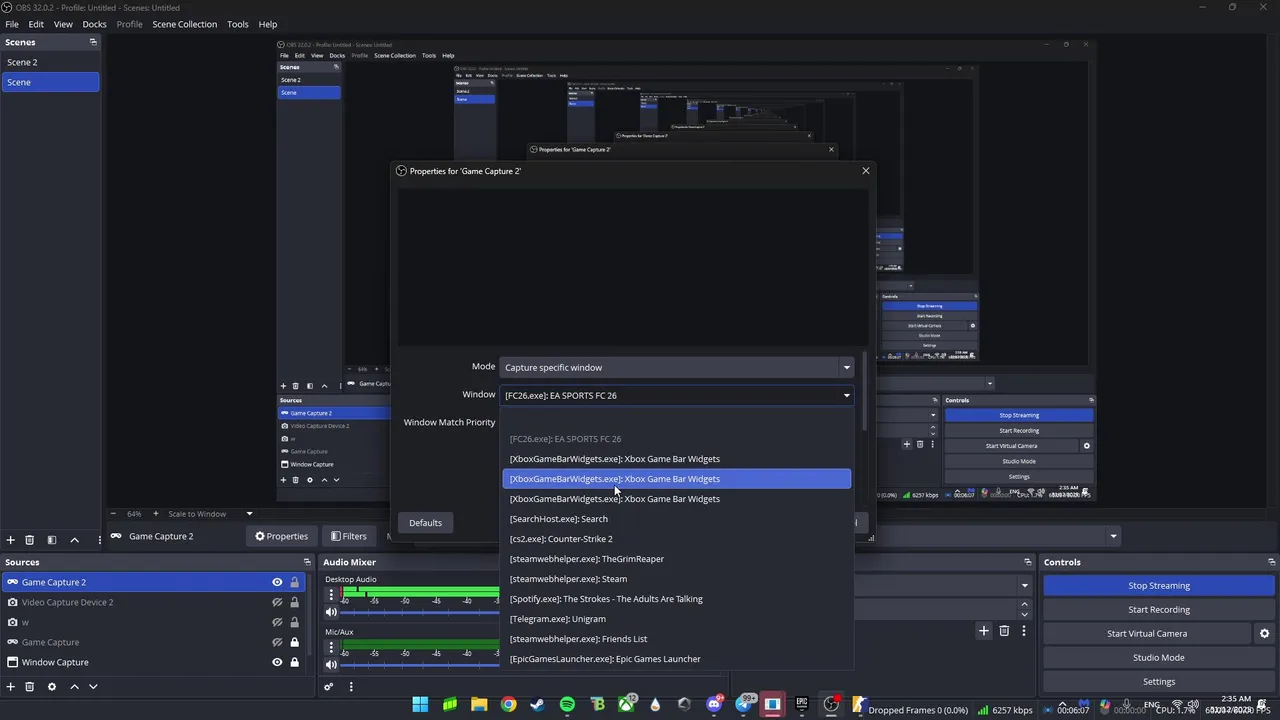Open the Scene Collection menu

click(184, 24)
